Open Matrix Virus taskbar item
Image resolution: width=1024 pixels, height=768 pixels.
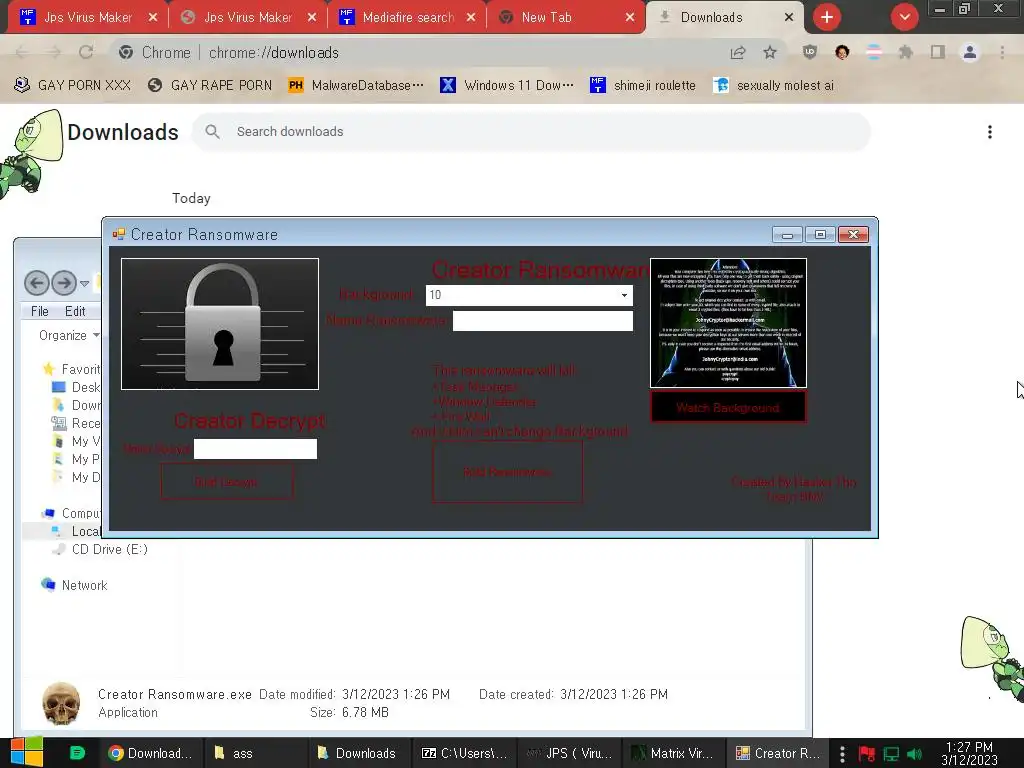coord(673,753)
